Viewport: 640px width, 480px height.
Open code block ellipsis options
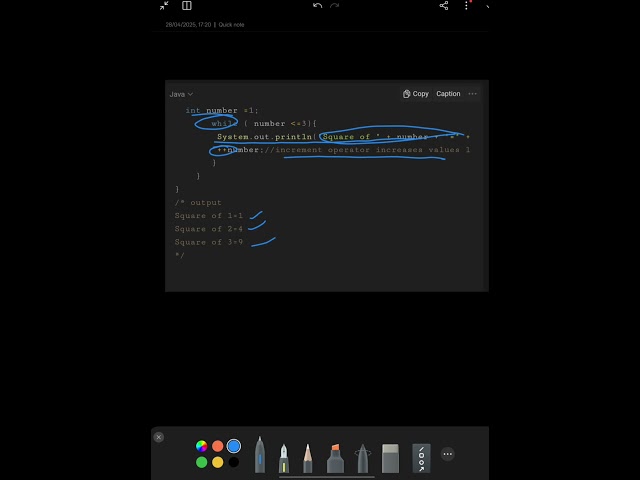[x=473, y=94]
